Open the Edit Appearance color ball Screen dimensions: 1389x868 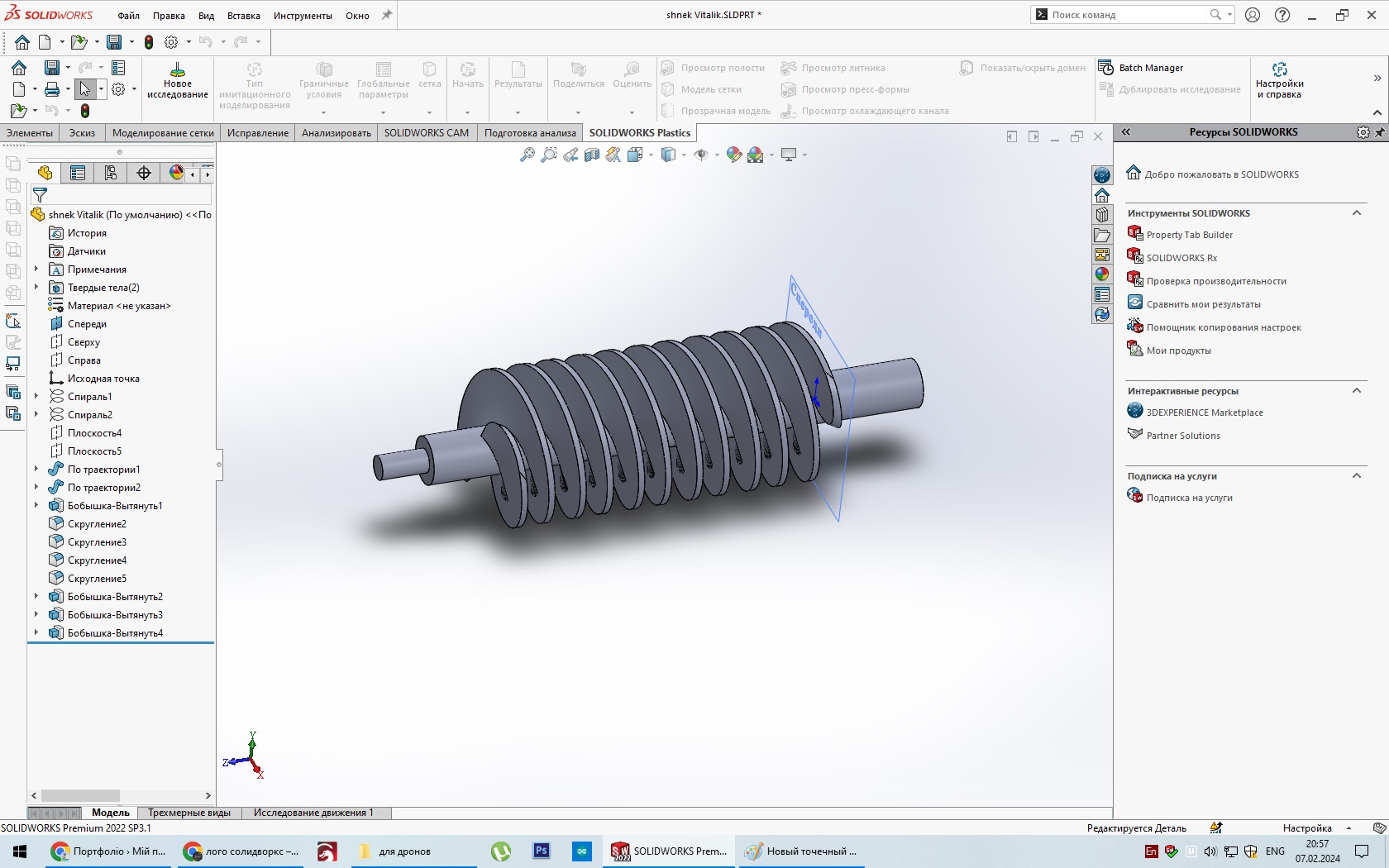point(733,155)
